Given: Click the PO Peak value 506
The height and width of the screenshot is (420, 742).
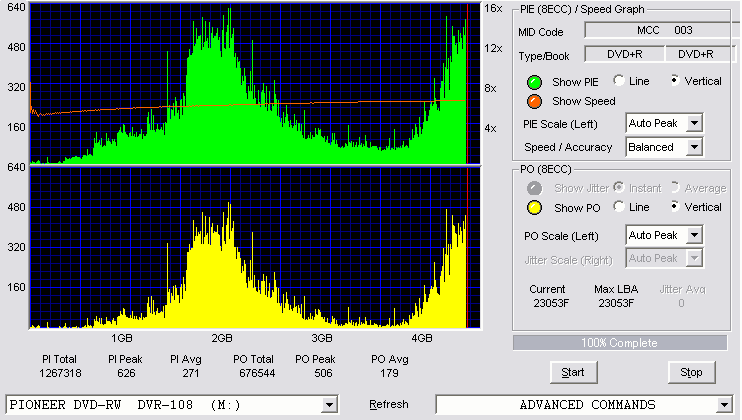Looking at the screenshot, I should (323, 373).
